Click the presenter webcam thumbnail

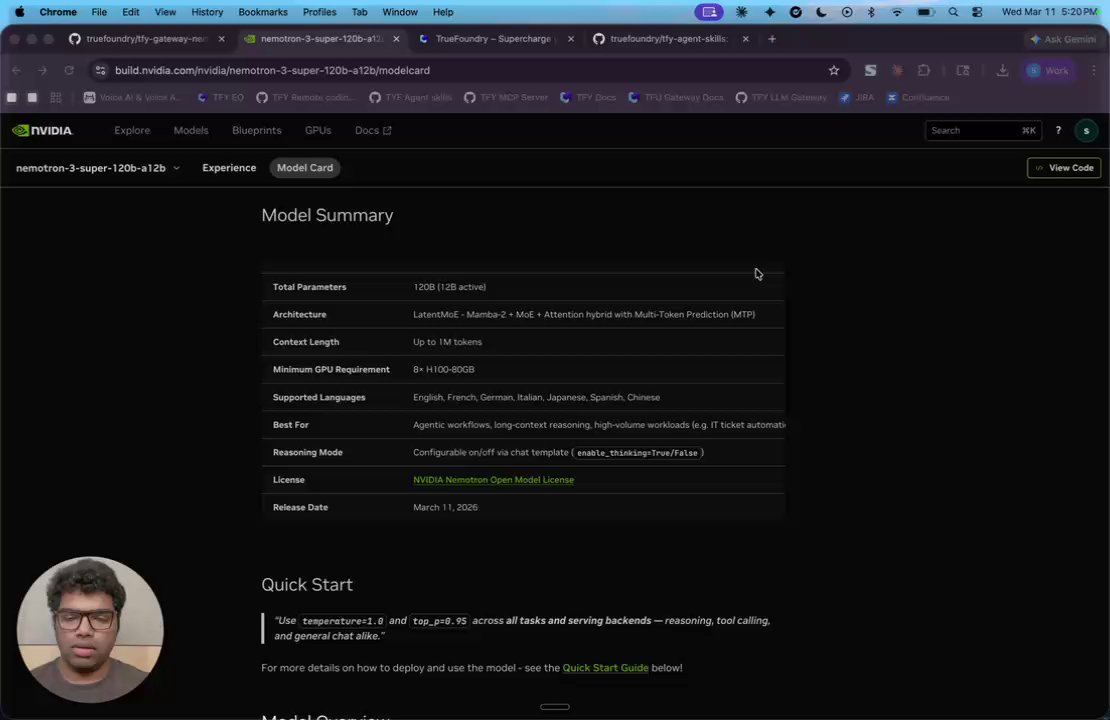click(x=90, y=630)
